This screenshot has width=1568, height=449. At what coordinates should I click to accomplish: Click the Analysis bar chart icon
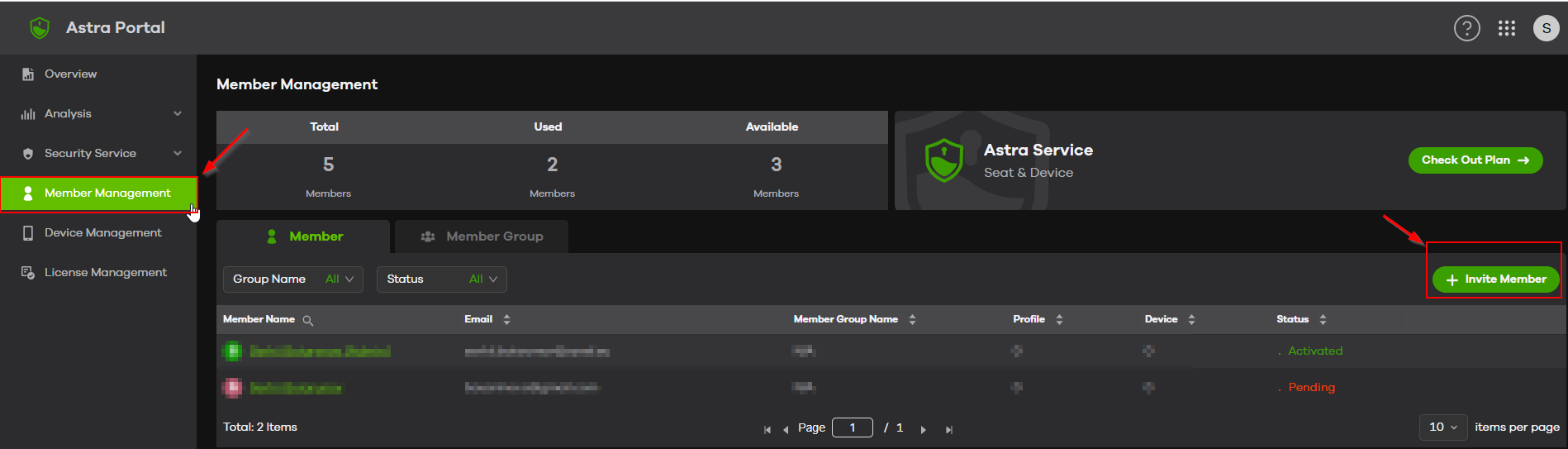point(28,114)
